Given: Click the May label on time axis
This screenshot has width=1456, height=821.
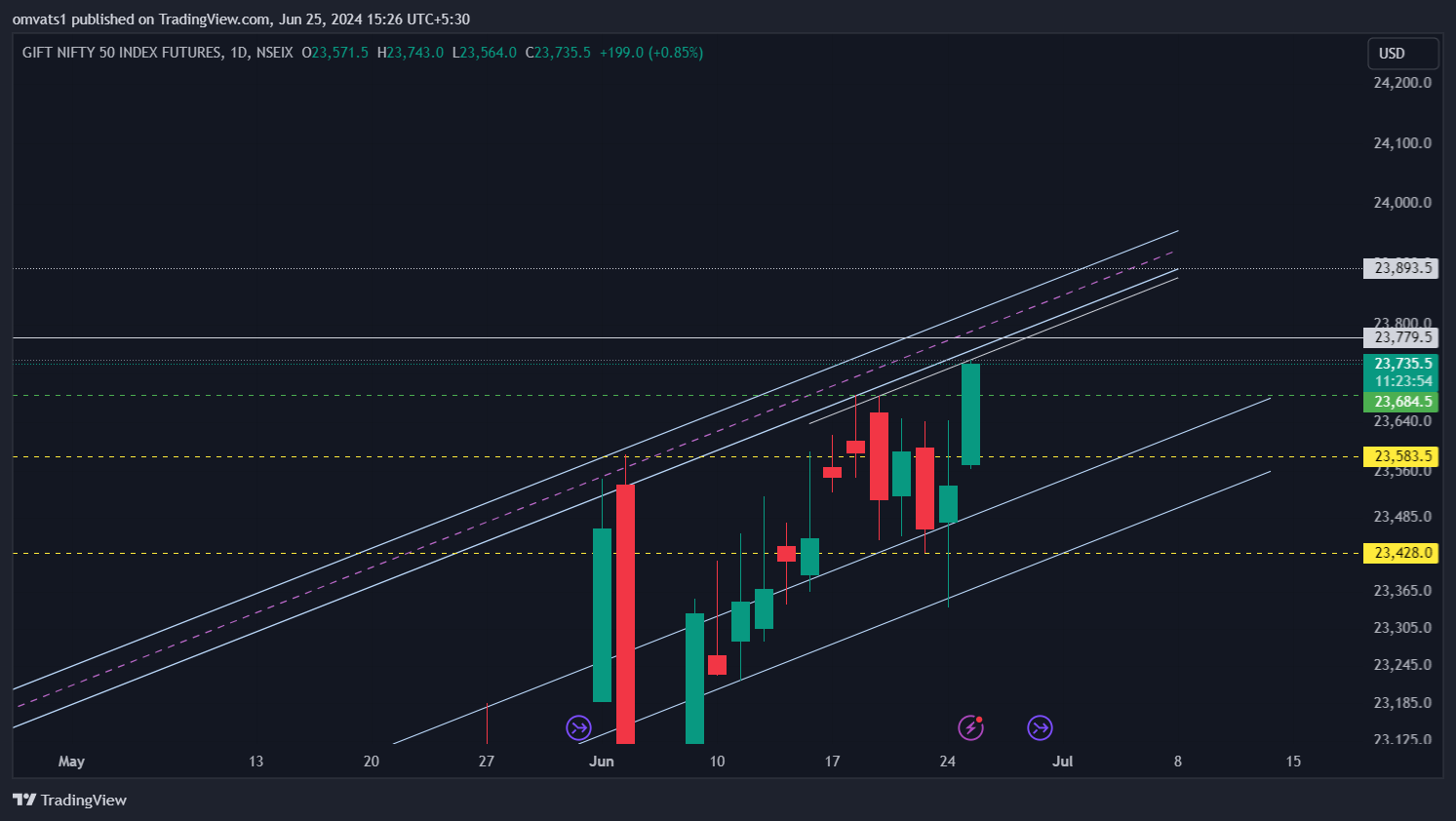Looking at the screenshot, I should [x=71, y=762].
